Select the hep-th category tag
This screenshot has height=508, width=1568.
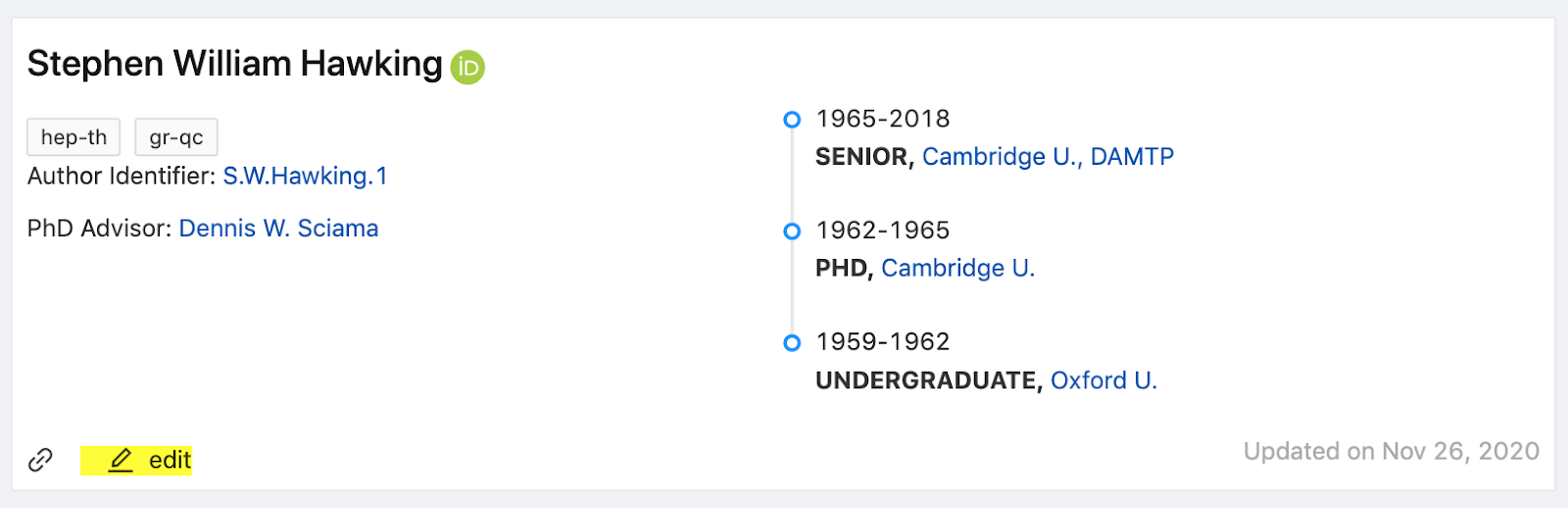(x=73, y=137)
